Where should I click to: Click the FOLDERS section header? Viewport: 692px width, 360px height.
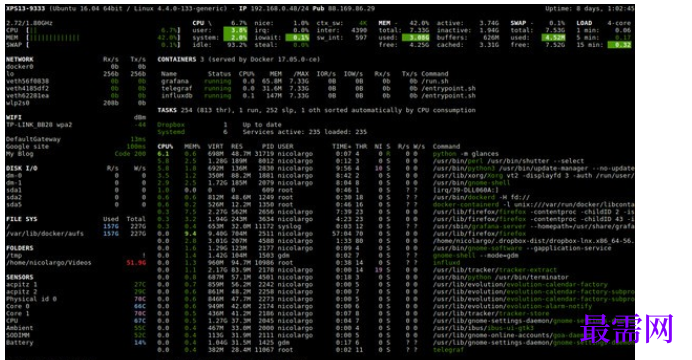[x=19, y=248]
